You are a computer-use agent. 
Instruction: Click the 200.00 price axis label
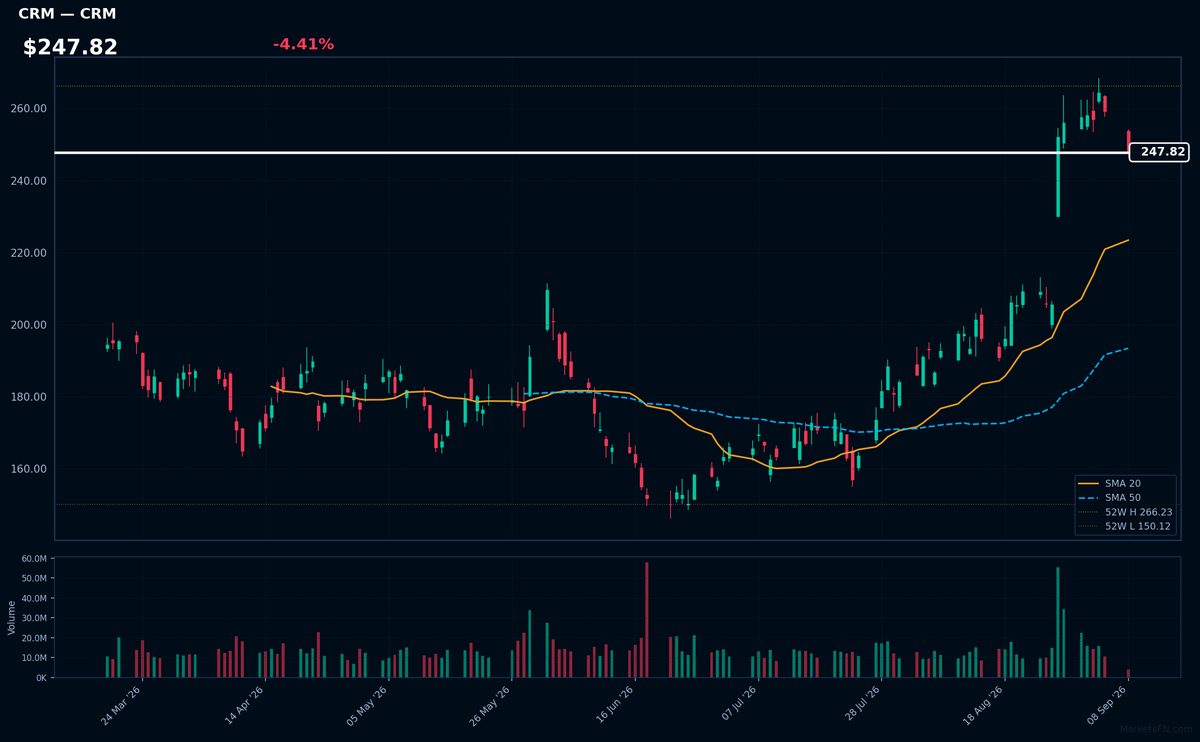tap(30, 325)
